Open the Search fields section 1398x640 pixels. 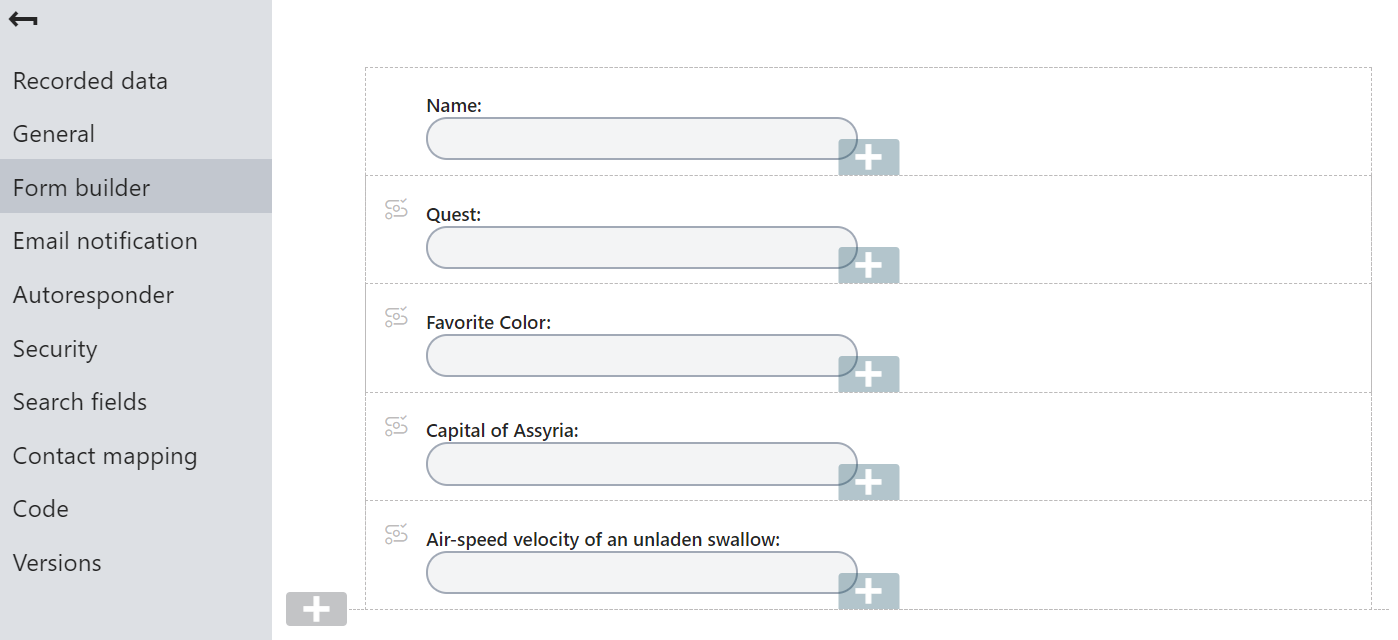pyautogui.click(x=79, y=402)
